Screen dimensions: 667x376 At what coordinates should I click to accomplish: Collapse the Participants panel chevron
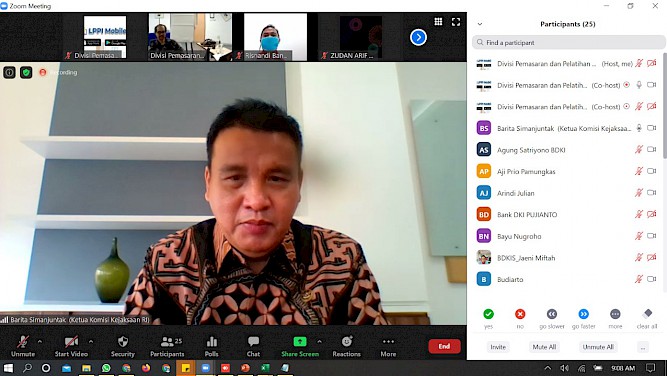point(480,24)
